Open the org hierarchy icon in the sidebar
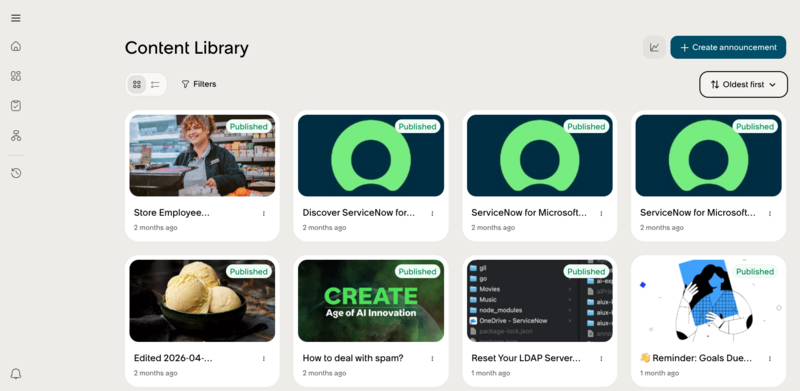The height and width of the screenshot is (391, 800). pos(16,136)
